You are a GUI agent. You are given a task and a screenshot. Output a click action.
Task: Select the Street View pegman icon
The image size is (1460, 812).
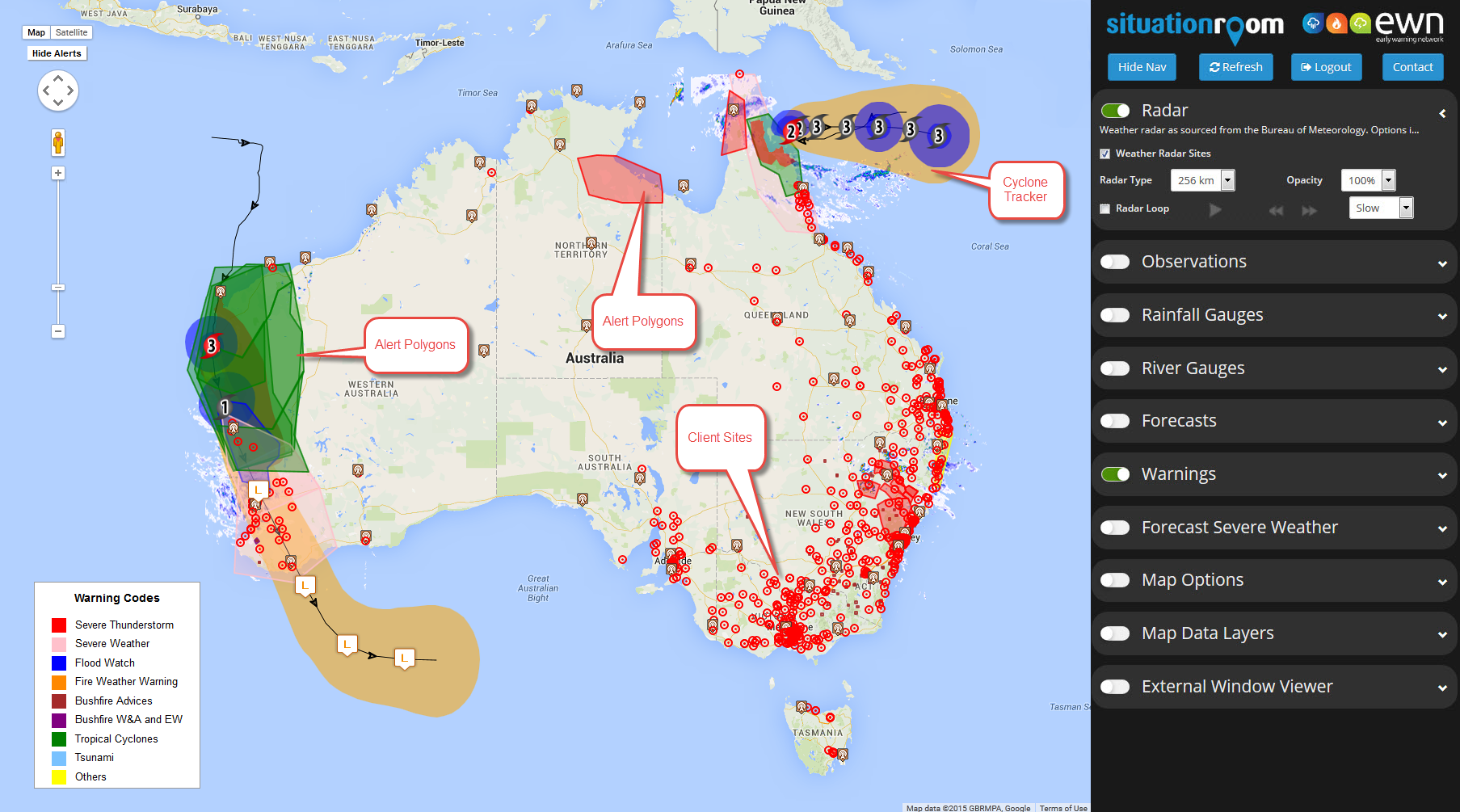point(58,143)
